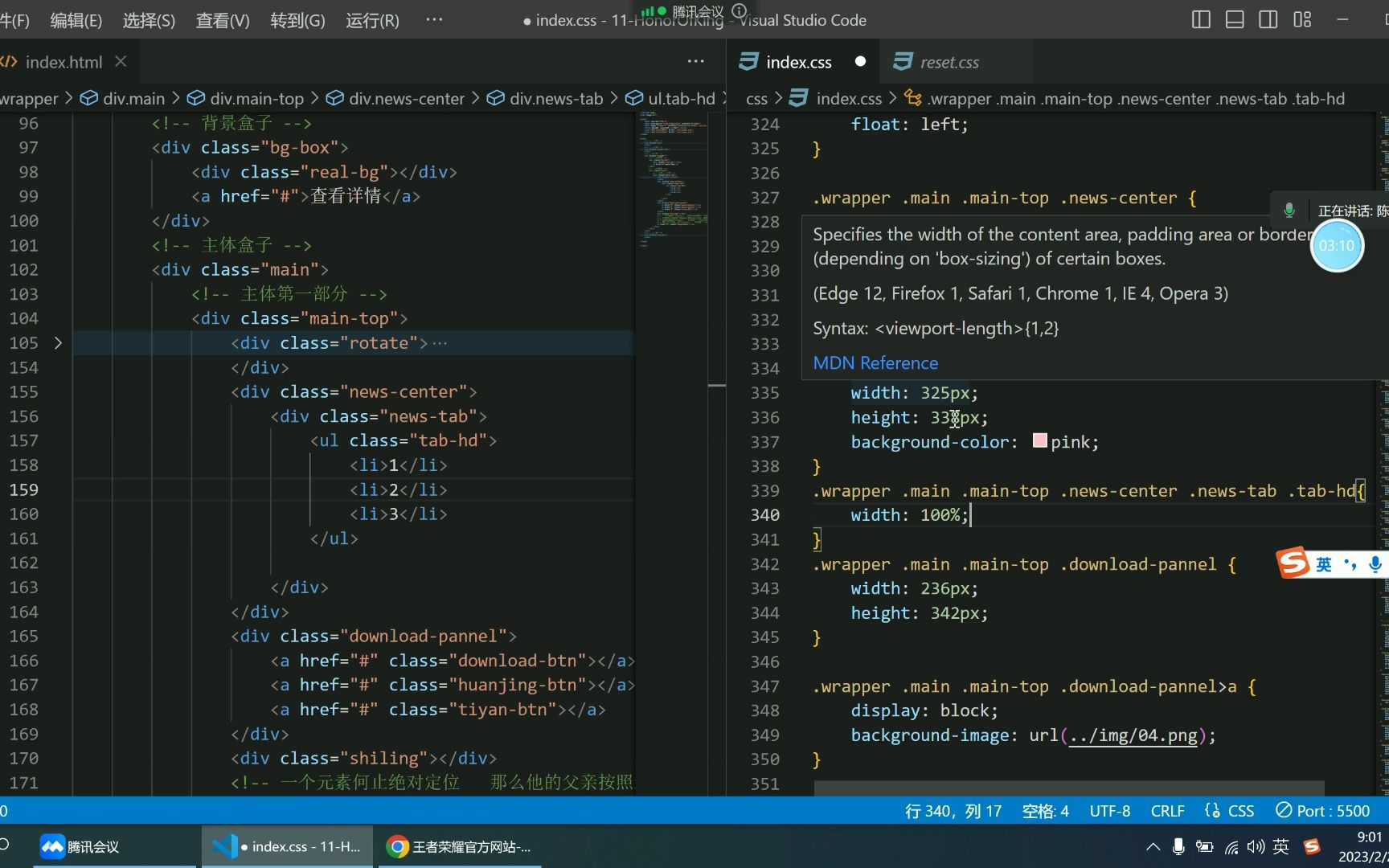Screen dimensions: 1389x868
Task: Toggle the primary side bar layout icon
Action: click(x=1201, y=20)
